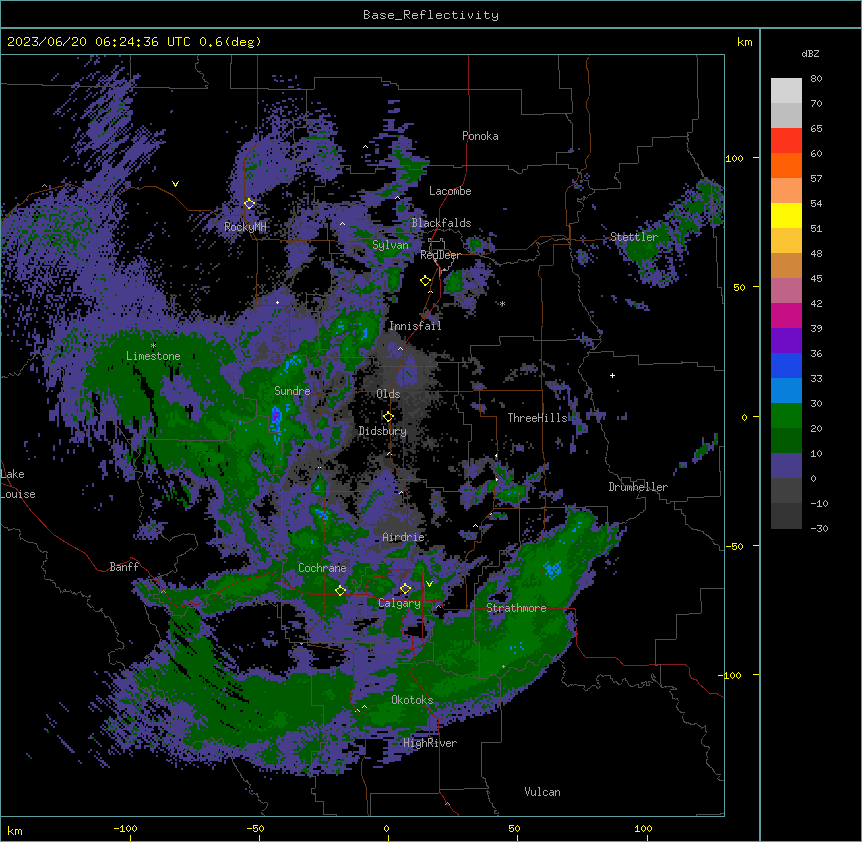
Task: Click the Sylvan town label
Action: pyautogui.click(x=390, y=245)
